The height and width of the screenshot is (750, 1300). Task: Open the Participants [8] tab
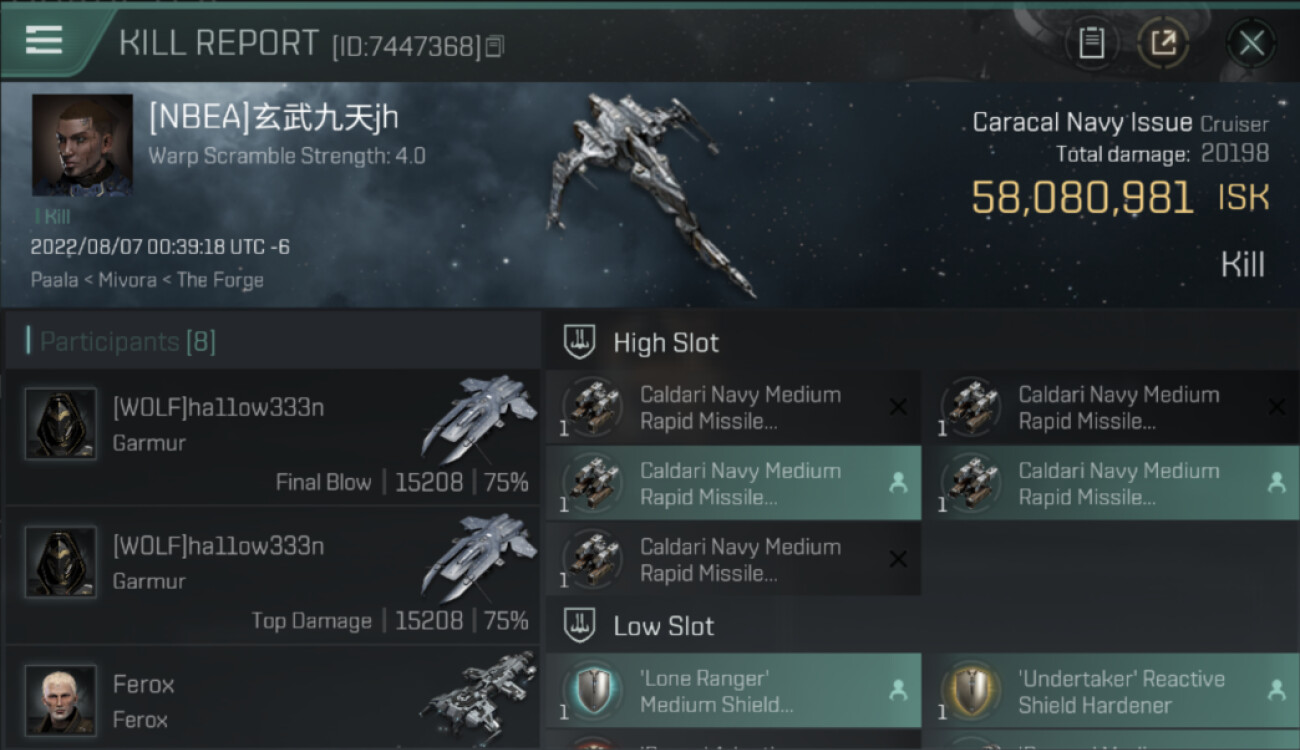pyautogui.click(x=127, y=342)
